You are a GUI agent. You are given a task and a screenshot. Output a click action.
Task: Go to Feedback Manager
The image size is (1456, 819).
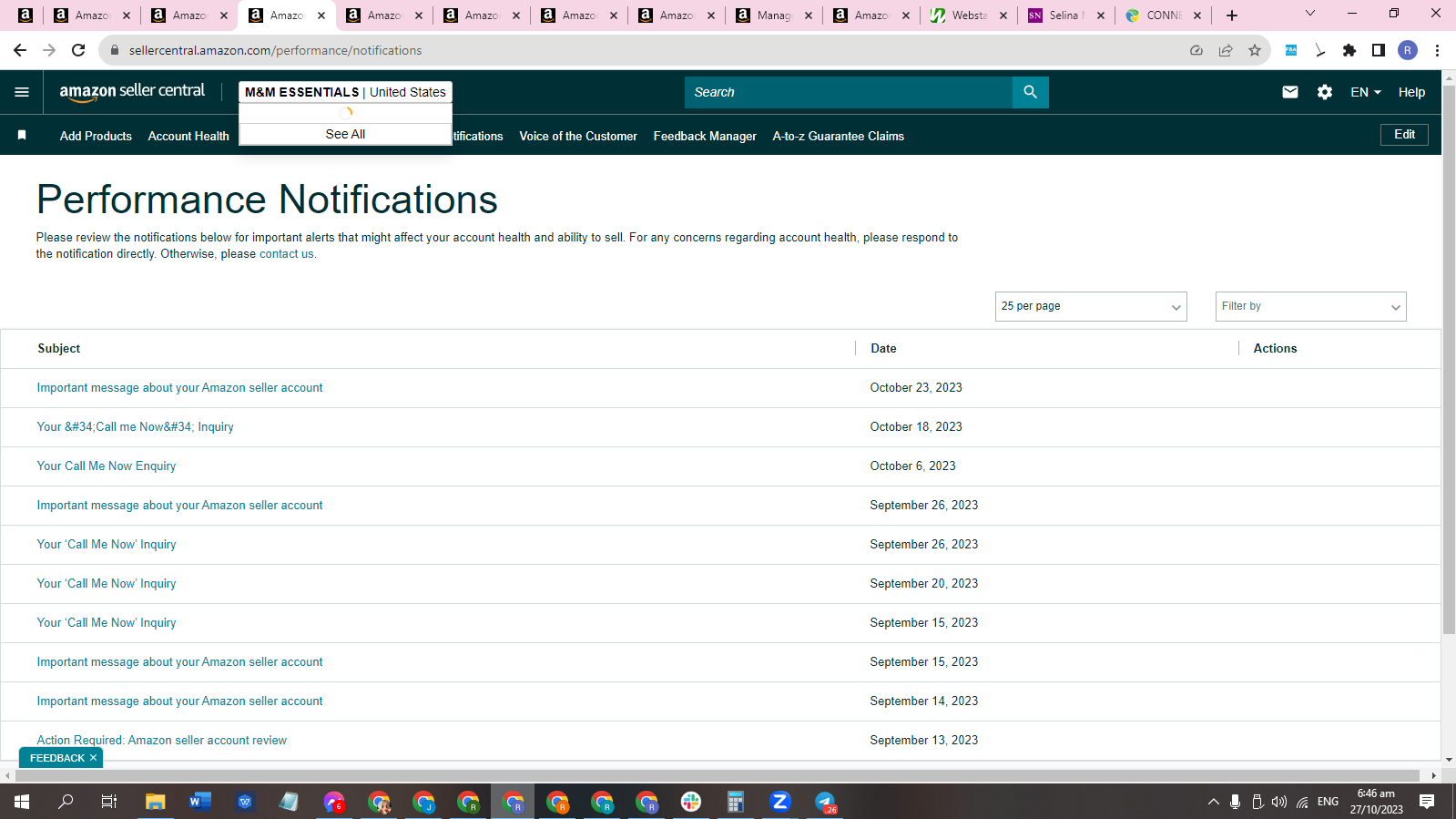pos(705,136)
